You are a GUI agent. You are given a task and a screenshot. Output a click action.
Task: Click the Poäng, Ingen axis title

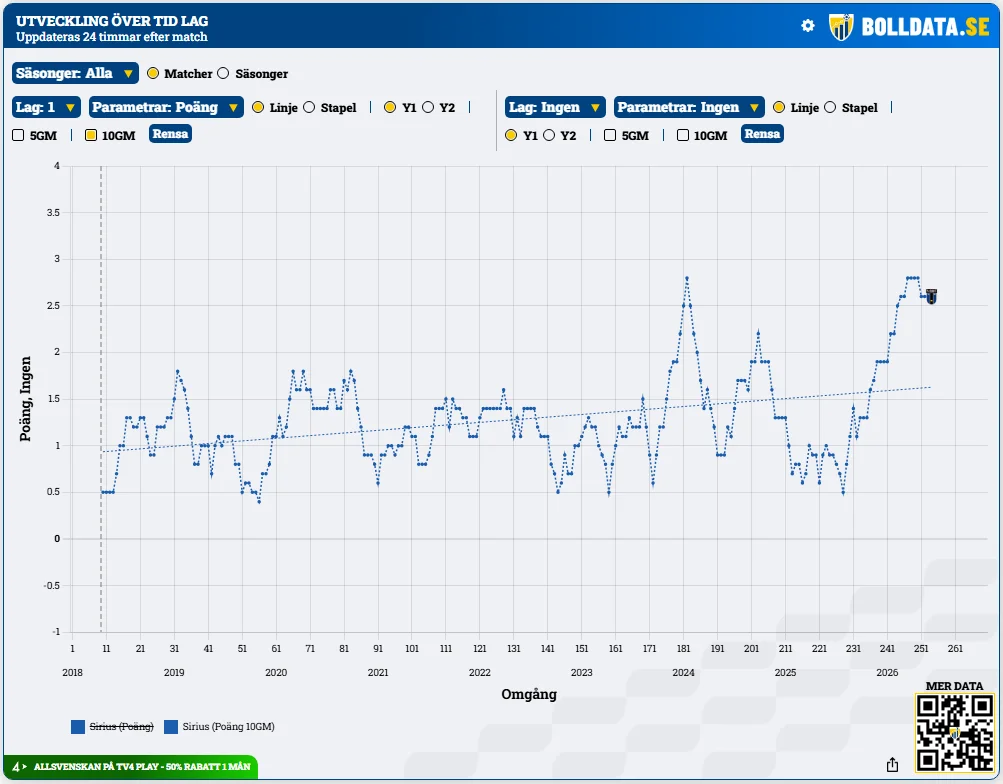click(x=26, y=399)
